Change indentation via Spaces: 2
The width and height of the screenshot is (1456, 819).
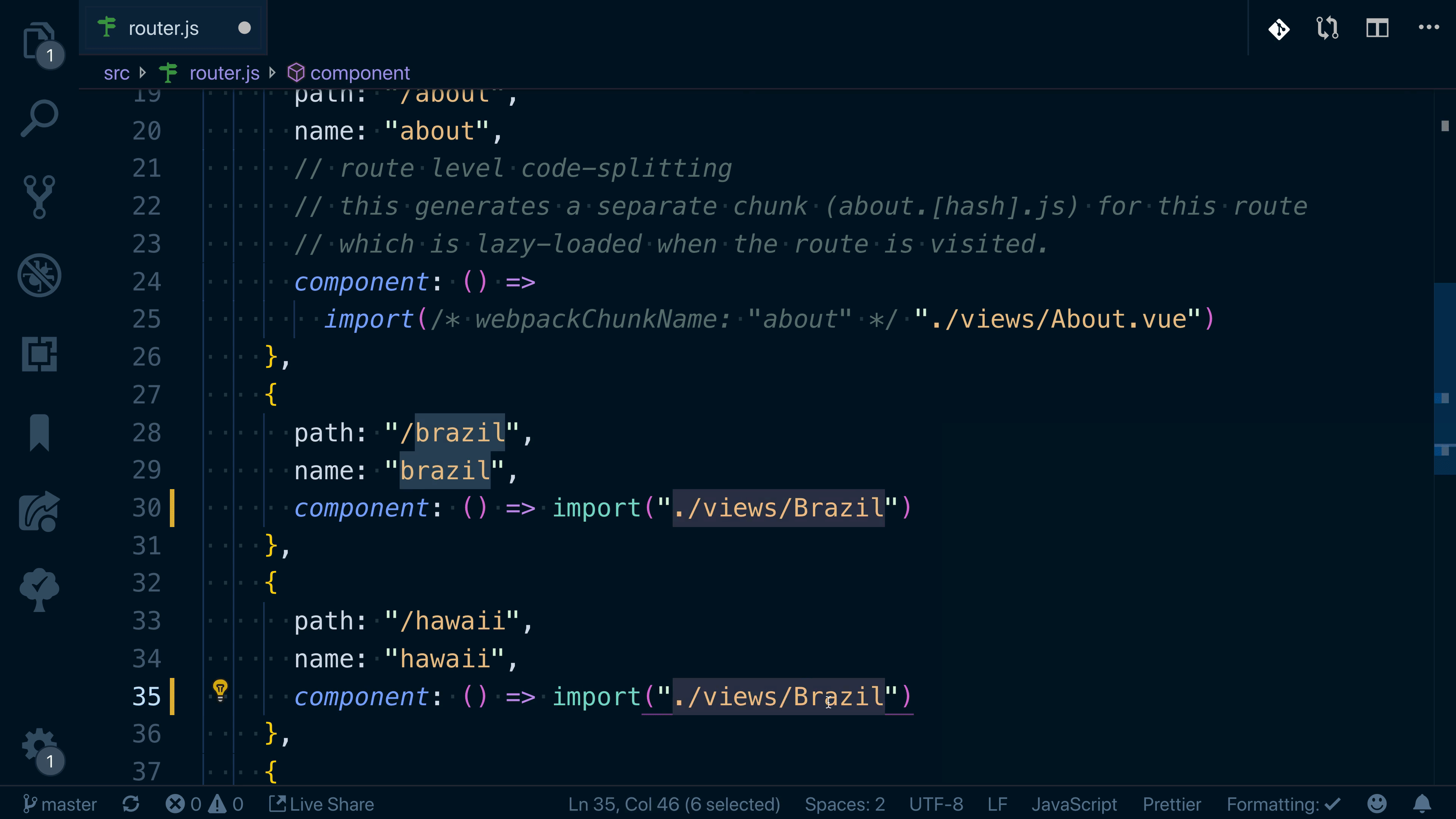844,804
